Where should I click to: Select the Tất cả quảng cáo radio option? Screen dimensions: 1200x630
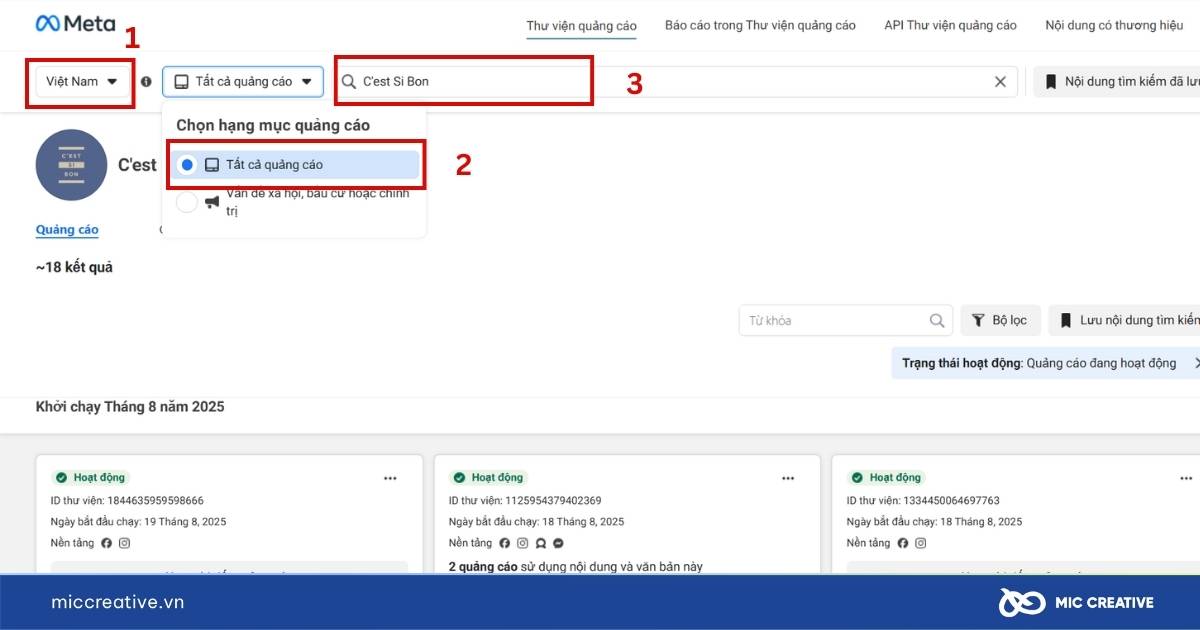tap(187, 165)
